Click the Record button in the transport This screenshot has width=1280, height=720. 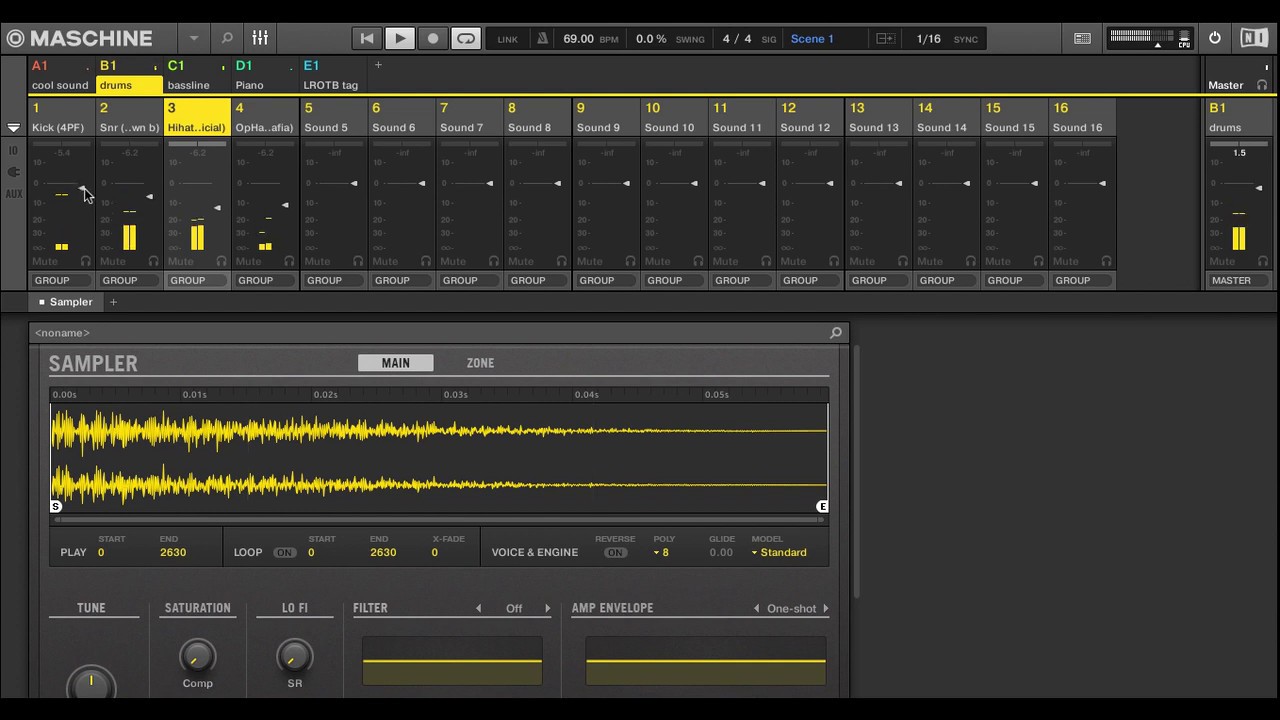coord(433,38)
